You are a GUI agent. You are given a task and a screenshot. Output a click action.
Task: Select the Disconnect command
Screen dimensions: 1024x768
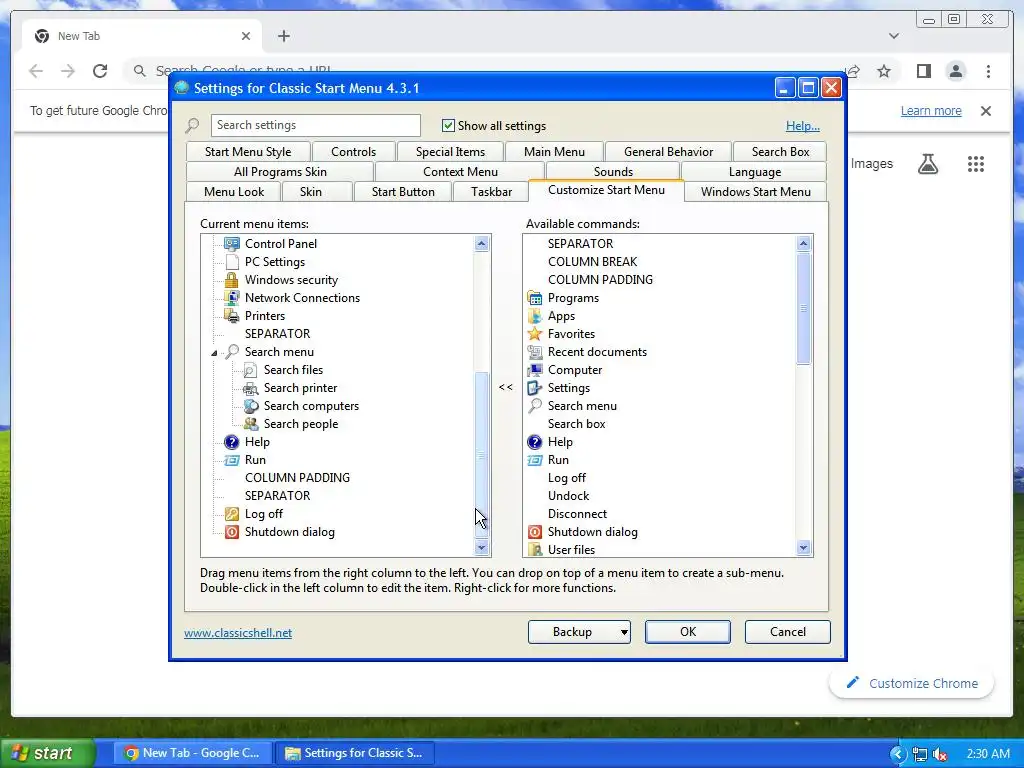point(577,514)
